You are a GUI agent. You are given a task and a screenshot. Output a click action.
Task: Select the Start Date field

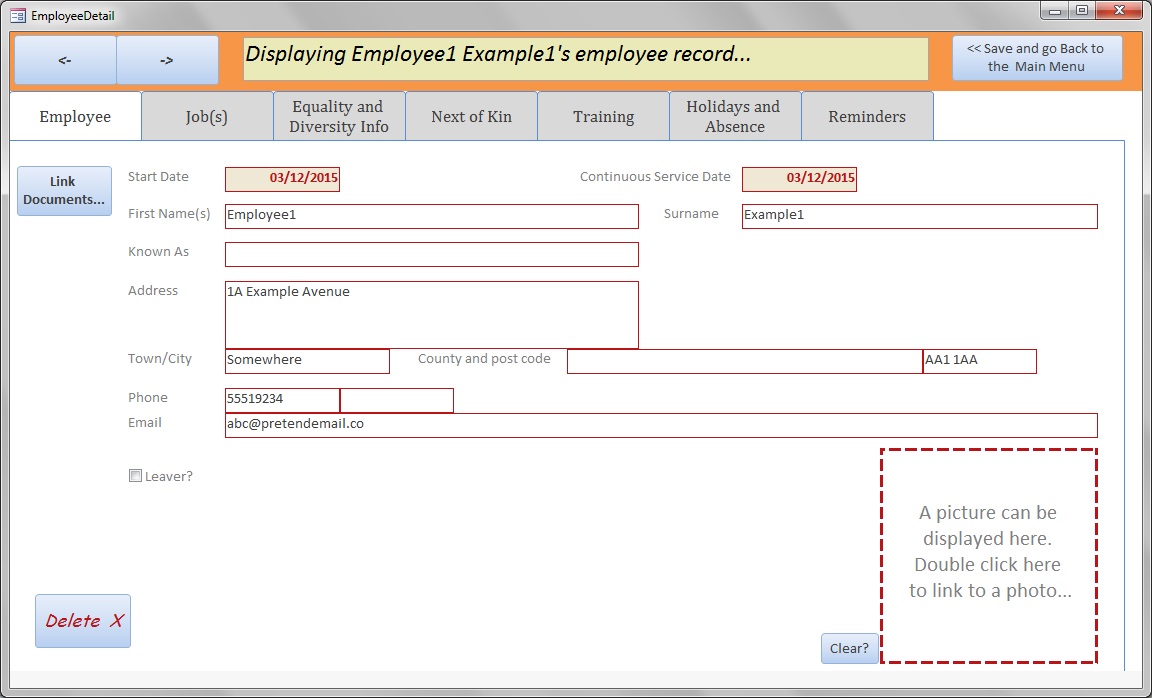pos(282,179)
